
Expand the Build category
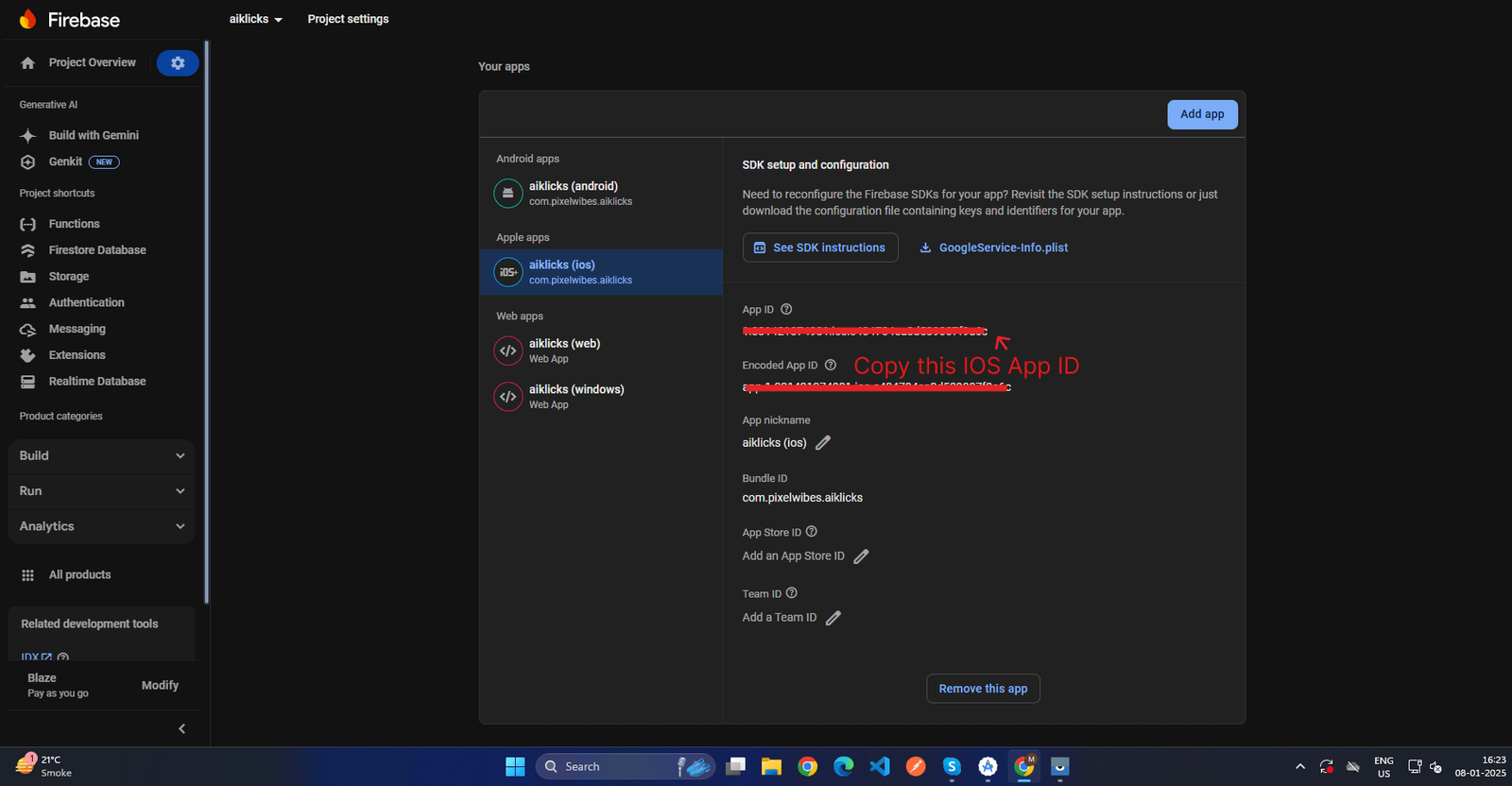click(101, 456)
